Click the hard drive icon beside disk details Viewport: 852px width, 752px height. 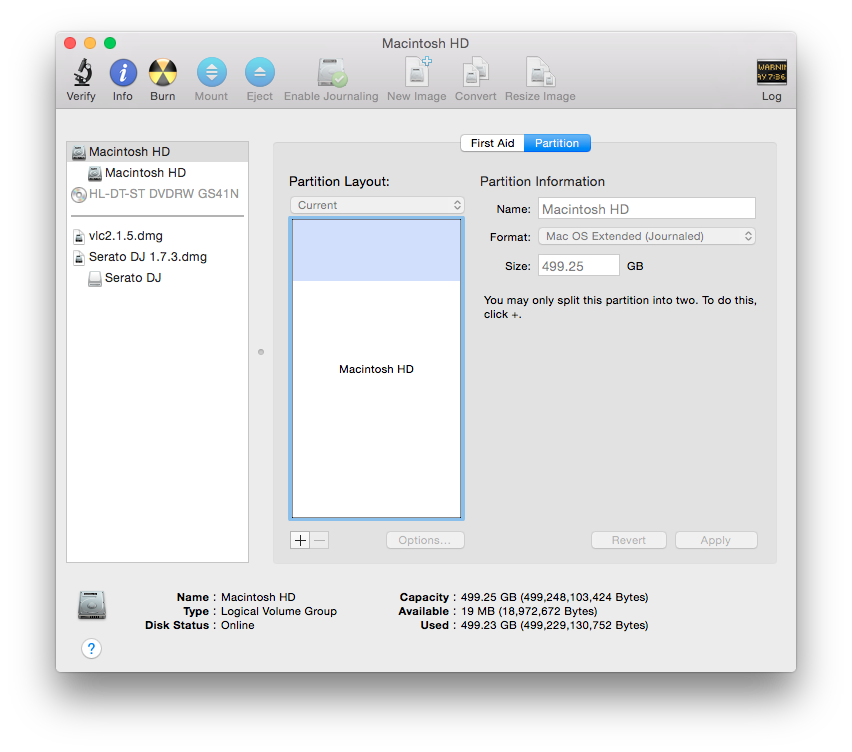tap(92, 605)
